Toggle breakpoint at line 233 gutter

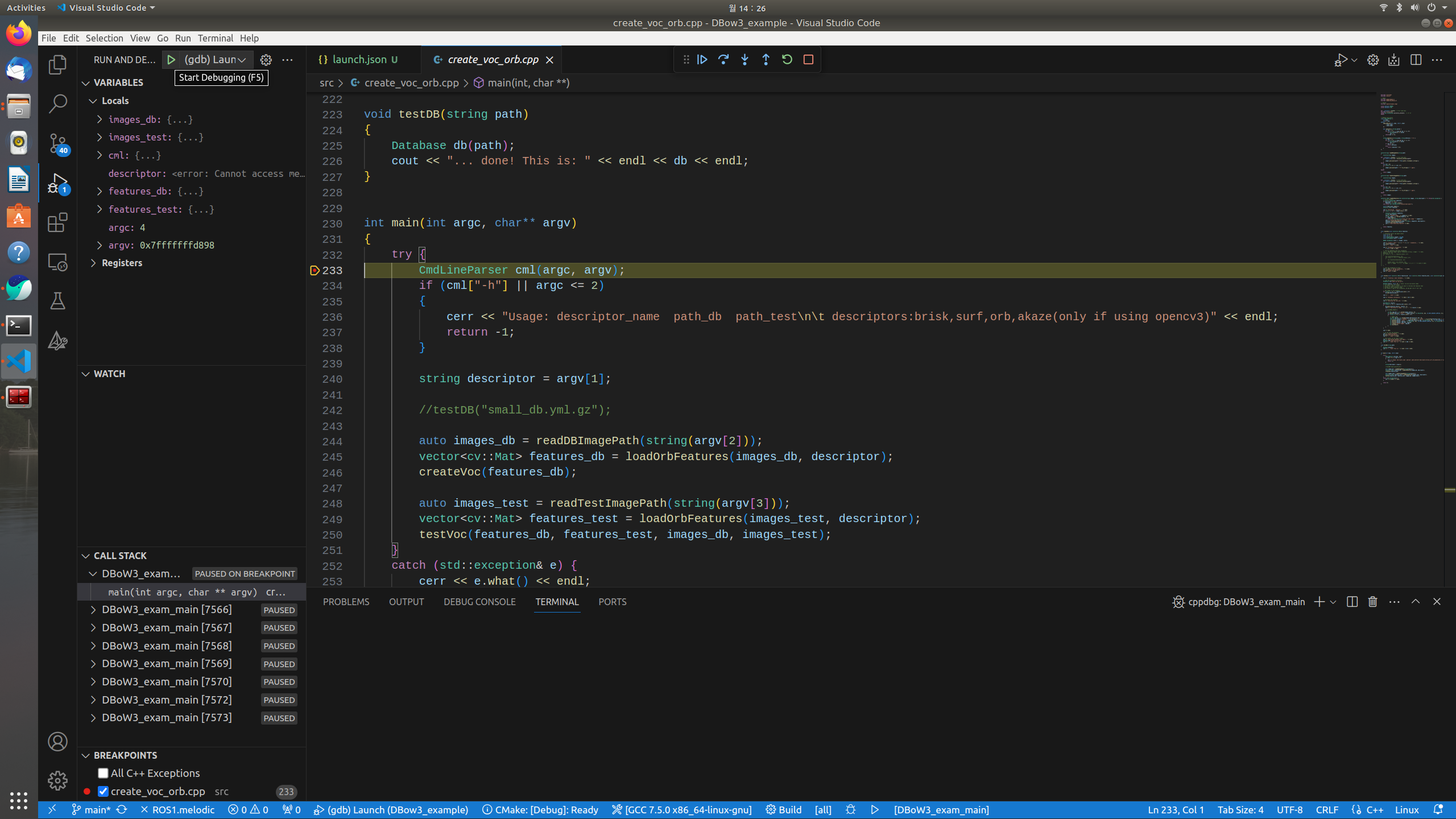point(315,270)
